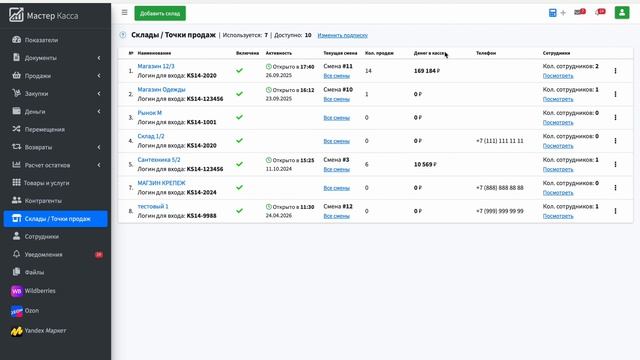Click the help question icon by the title
The image size is (640, 360).
(x=123, y=35)
